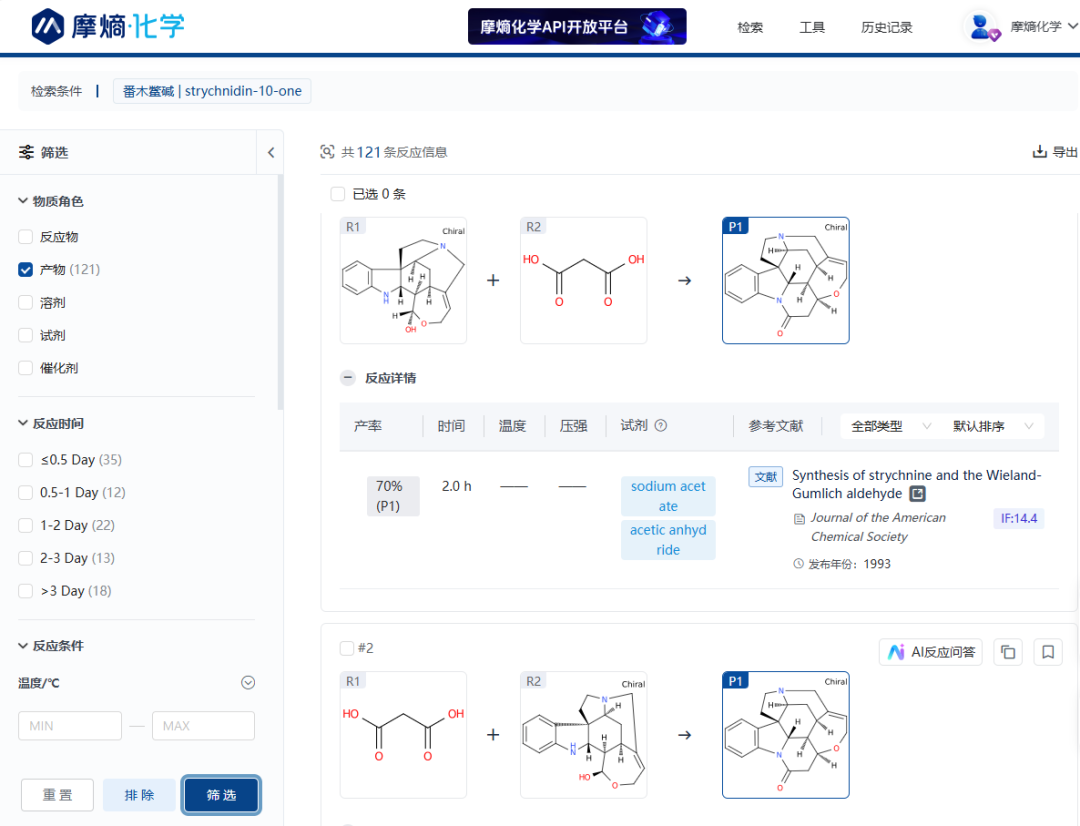Image resolution: width=1080 pixels, height=826 pixels.
Task: Click the 筛选 apply button
Action: coord(221,795)
